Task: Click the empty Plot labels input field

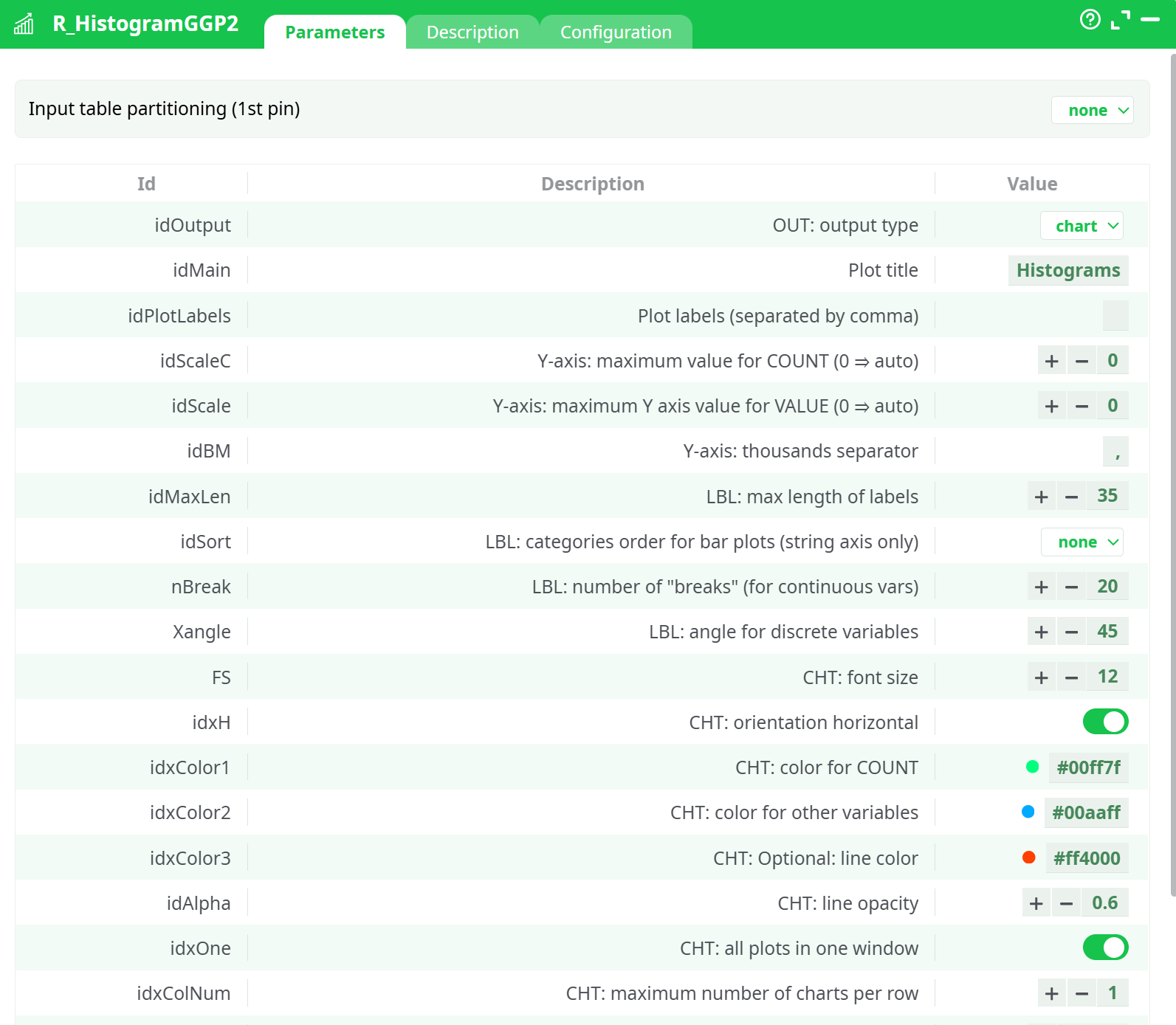Action: tap(1115, 315)
